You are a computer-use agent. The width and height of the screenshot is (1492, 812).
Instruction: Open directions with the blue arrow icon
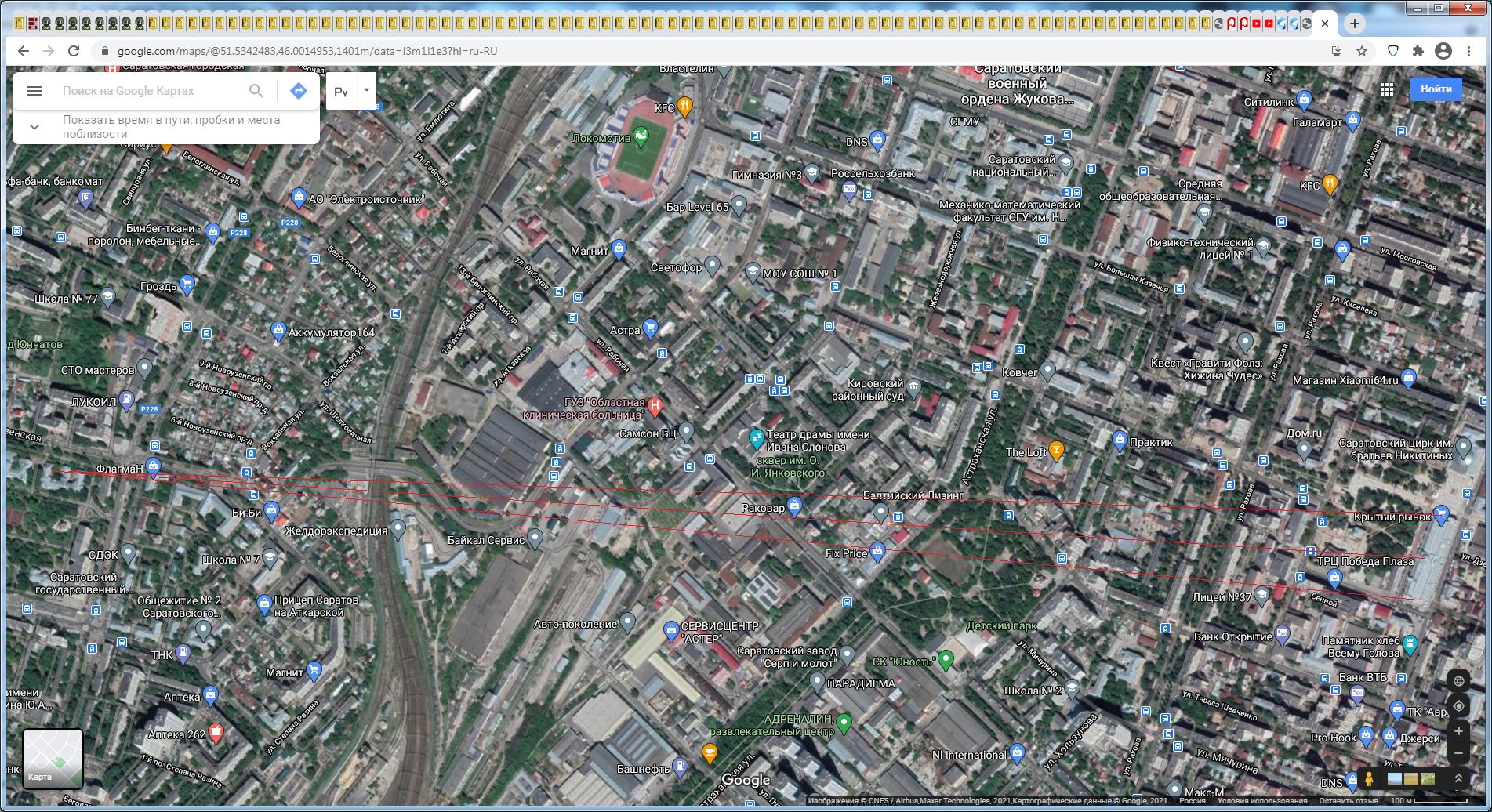pyautogui.click(x=298, y=91)
